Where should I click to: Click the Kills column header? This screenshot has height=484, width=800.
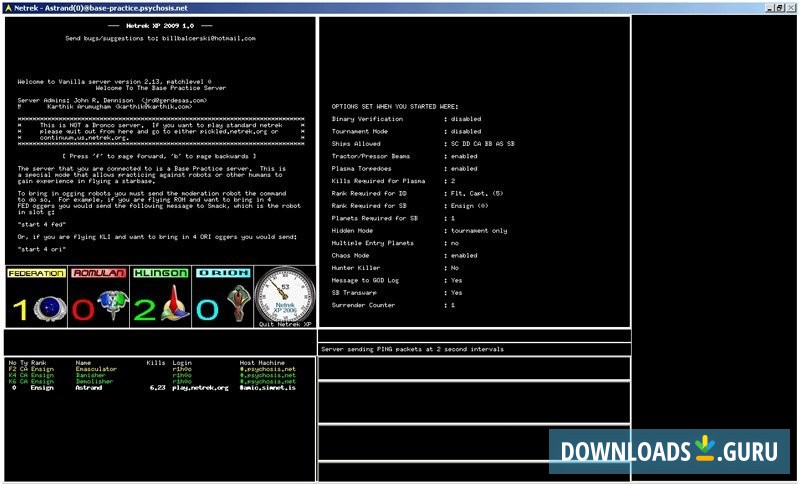pyautogui.click(x=156, y=363)
